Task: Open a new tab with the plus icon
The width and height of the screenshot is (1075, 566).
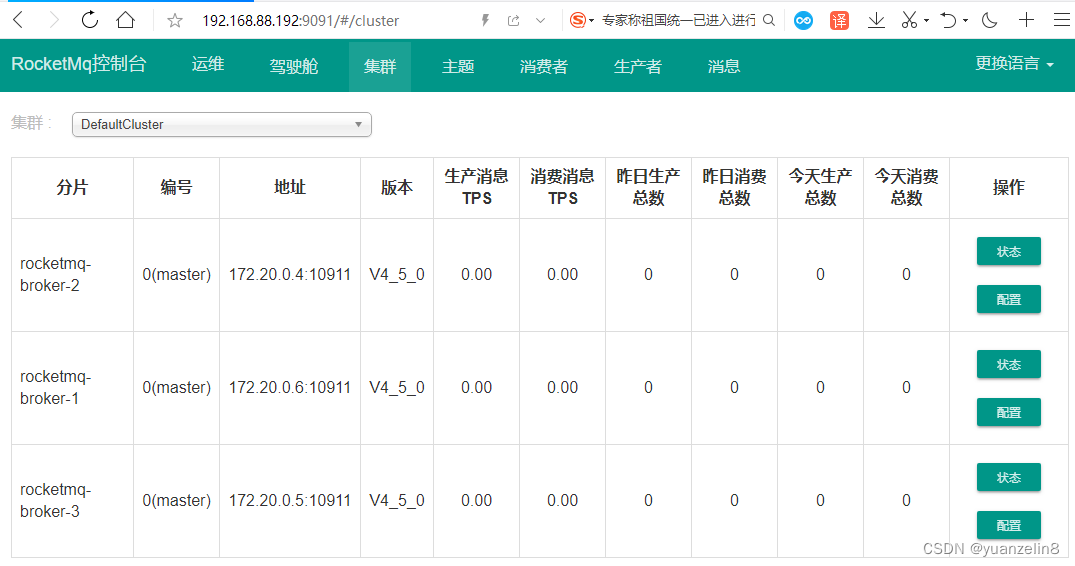Action: point(1027,20)
